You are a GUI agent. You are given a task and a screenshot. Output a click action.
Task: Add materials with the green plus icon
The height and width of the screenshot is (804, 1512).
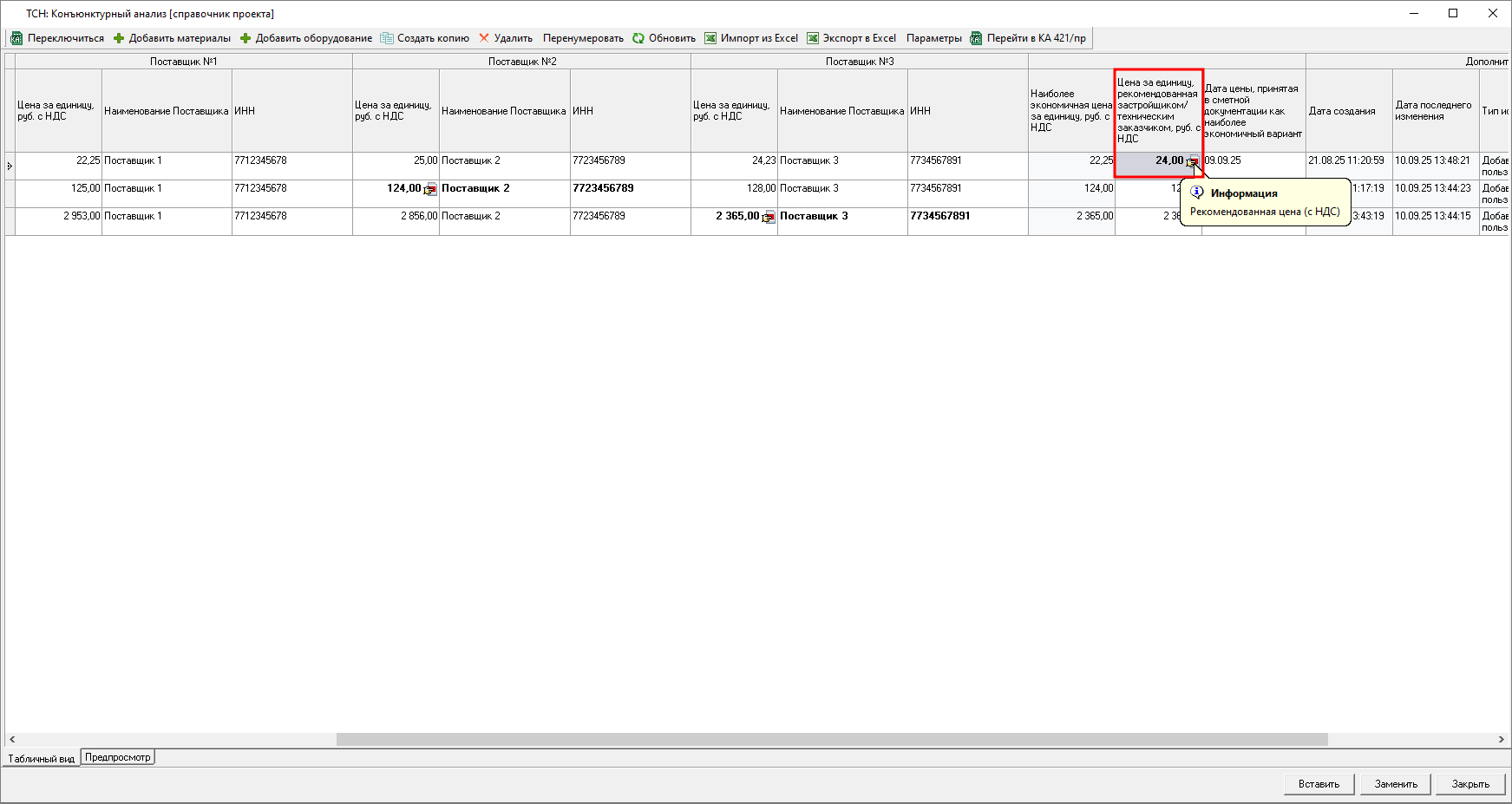[x=119, y=38]
